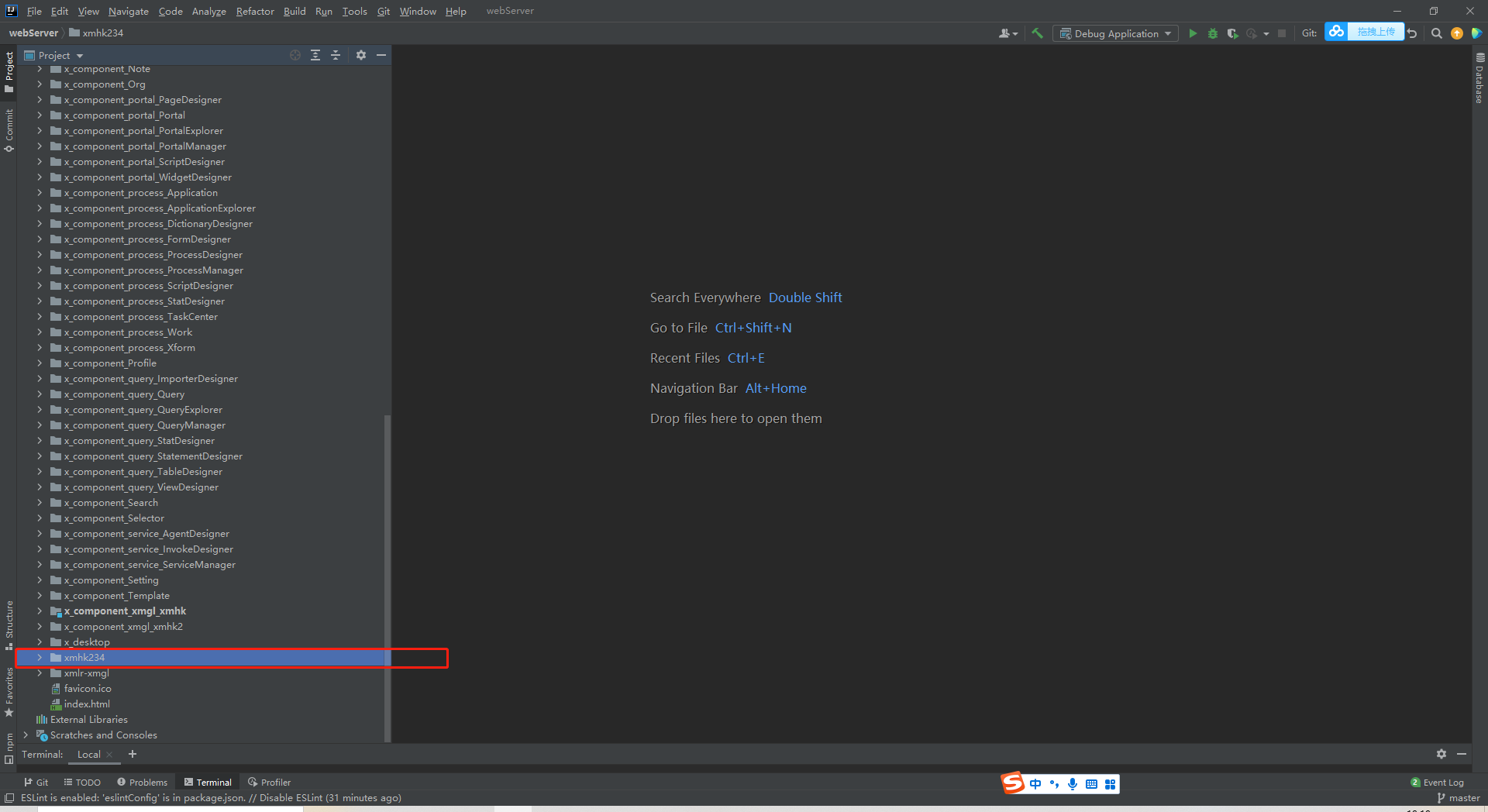
Task: Open Sogou toolbox grid icon
Action: tap(1110, 784)
